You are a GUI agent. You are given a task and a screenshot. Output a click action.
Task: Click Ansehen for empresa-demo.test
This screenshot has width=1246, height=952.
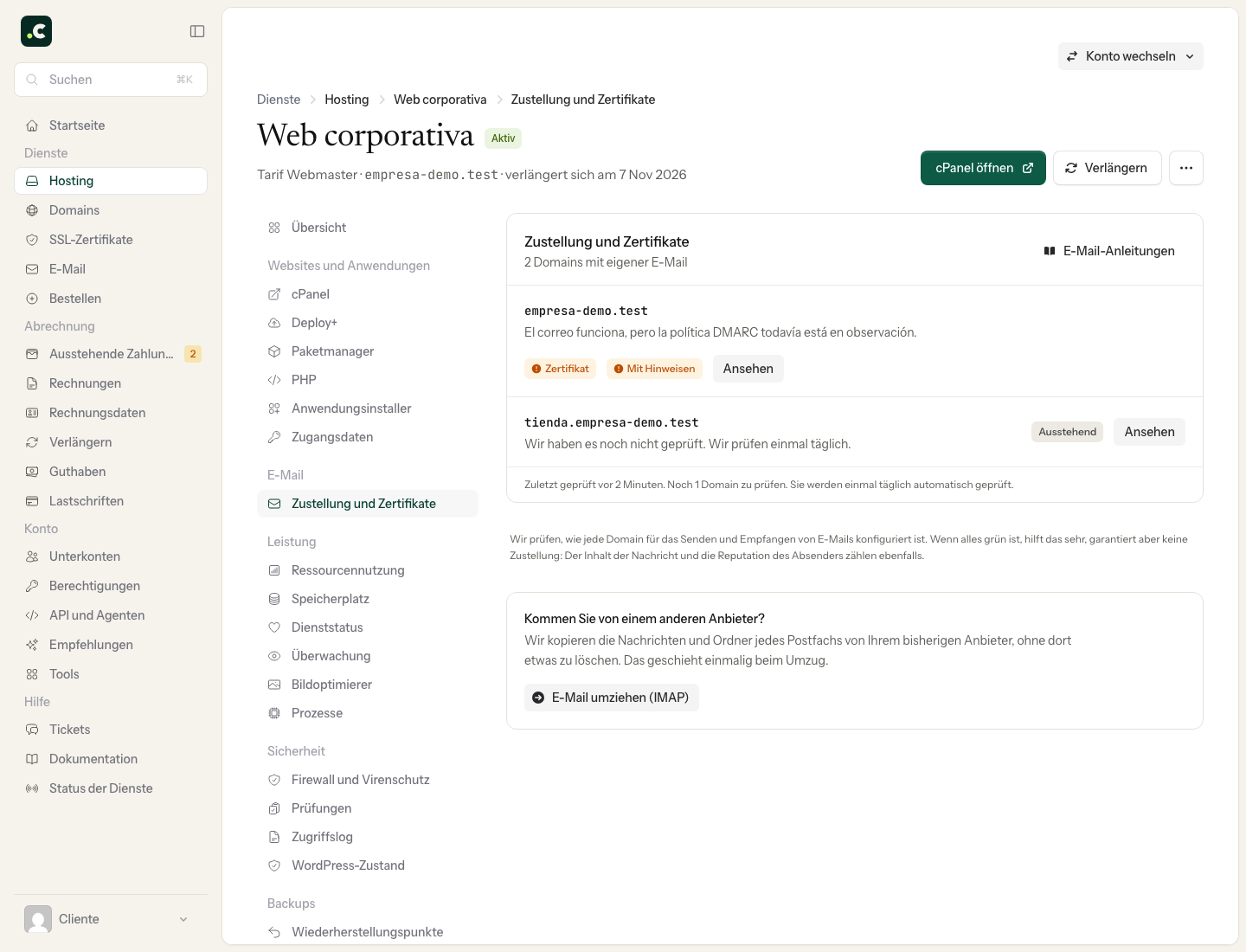click(748, 369)
